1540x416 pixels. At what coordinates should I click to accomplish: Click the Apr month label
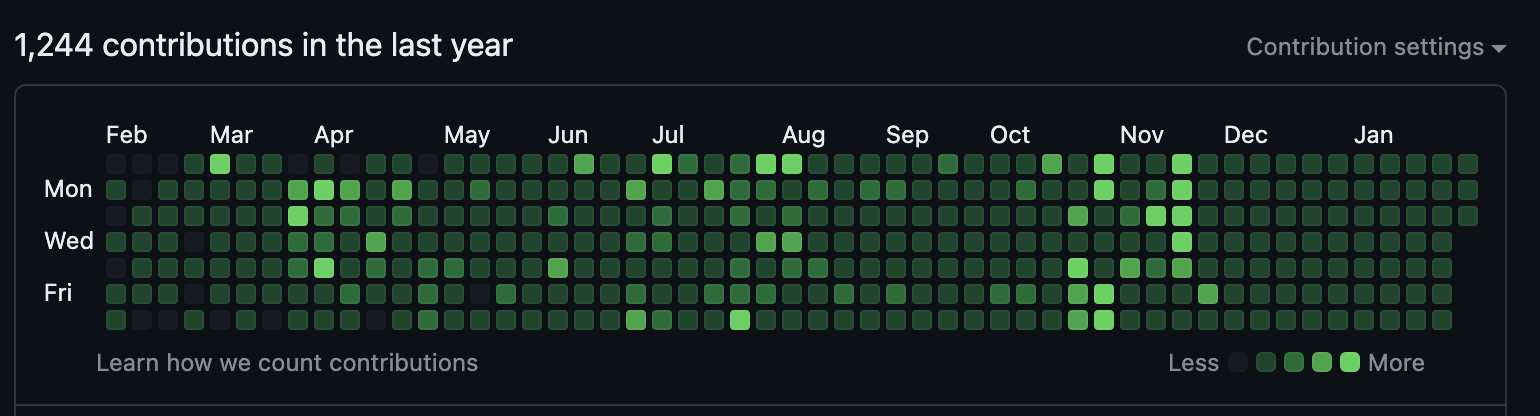pos(333,135)
